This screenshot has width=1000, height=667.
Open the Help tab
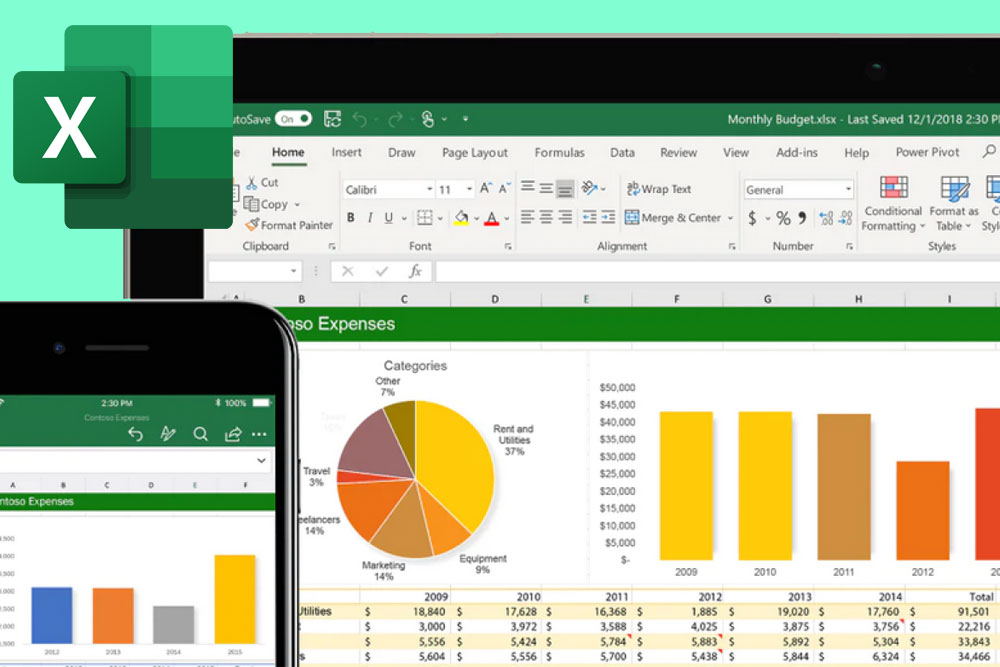(x=857, y=153)
